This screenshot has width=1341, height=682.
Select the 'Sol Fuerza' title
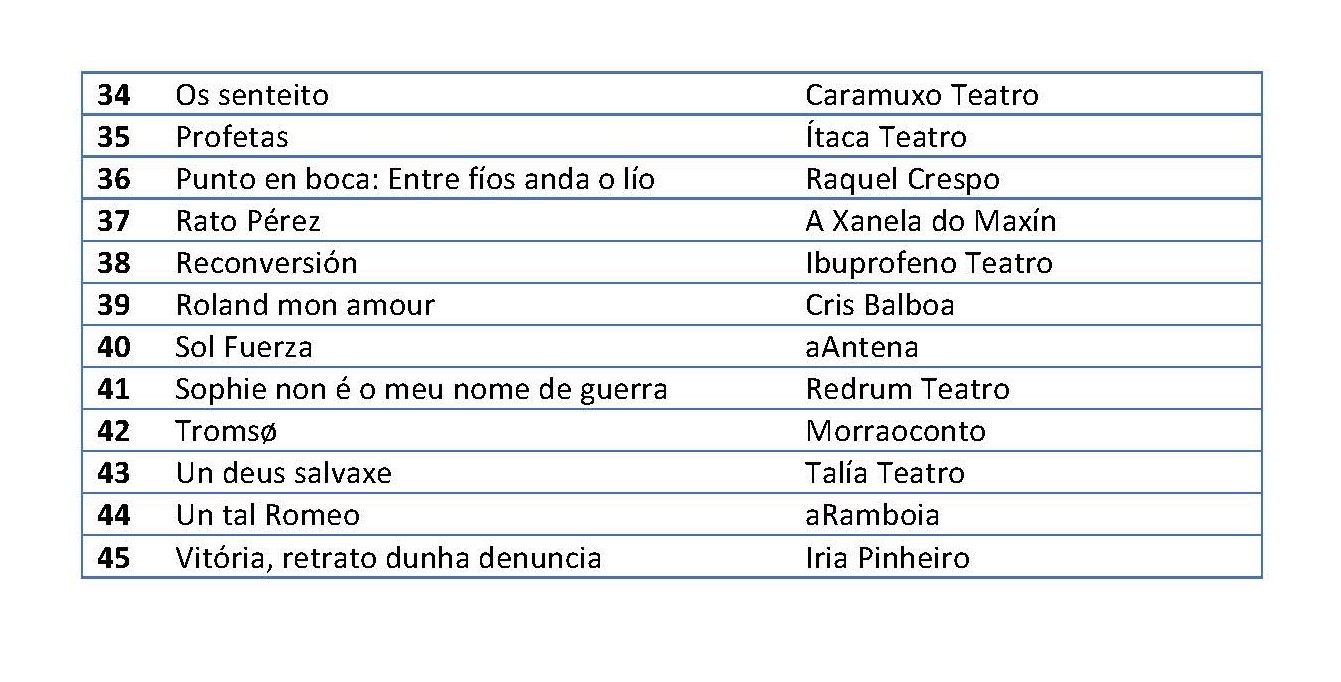[244, 347]
